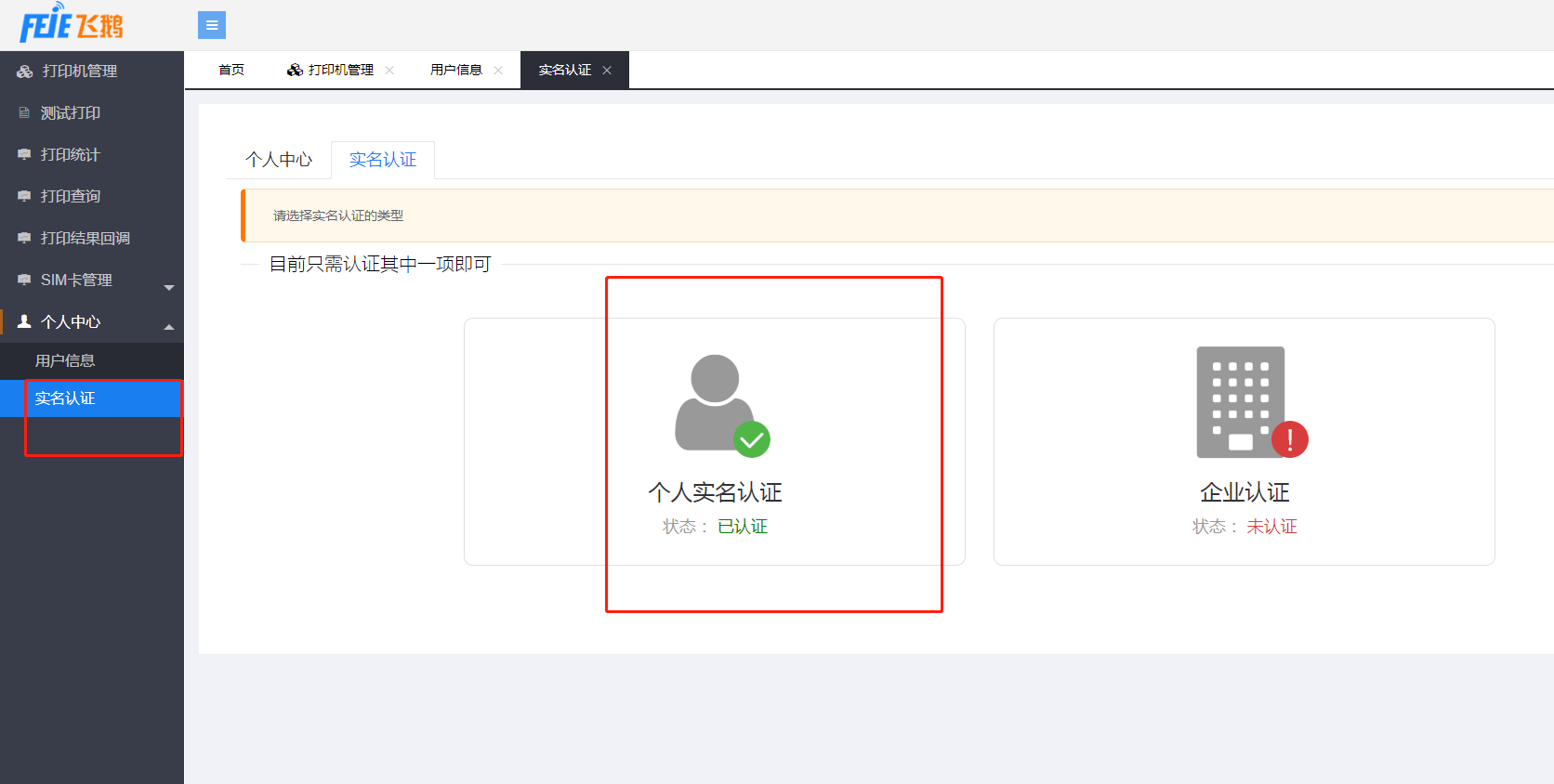
Task: Open 打印查询 in the sidebar
Action: click(x=71, y=196)
